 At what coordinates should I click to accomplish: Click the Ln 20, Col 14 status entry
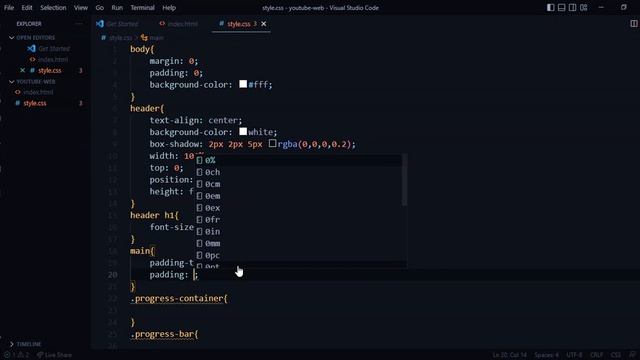point(509,355)
